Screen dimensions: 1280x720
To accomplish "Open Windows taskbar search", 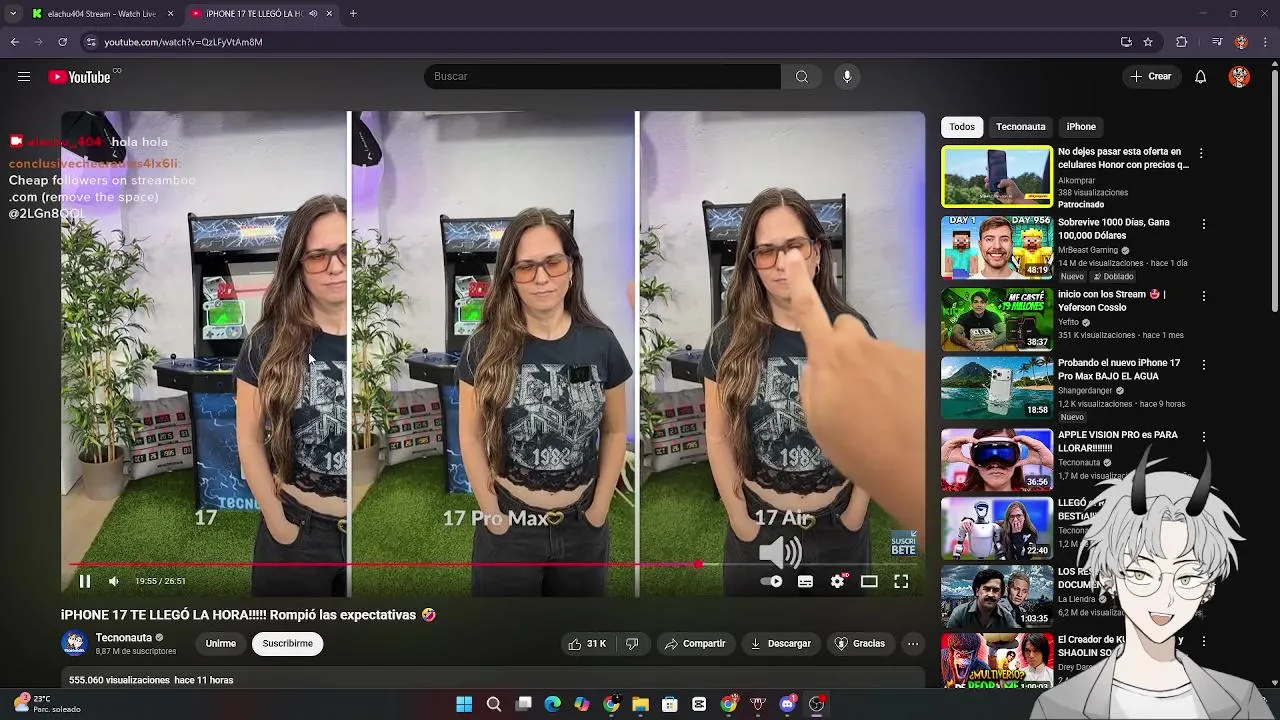I will point(494,704).
